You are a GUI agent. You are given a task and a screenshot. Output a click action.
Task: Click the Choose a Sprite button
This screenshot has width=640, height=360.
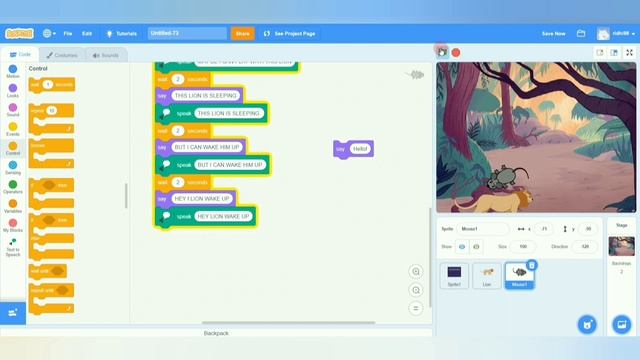587,324
